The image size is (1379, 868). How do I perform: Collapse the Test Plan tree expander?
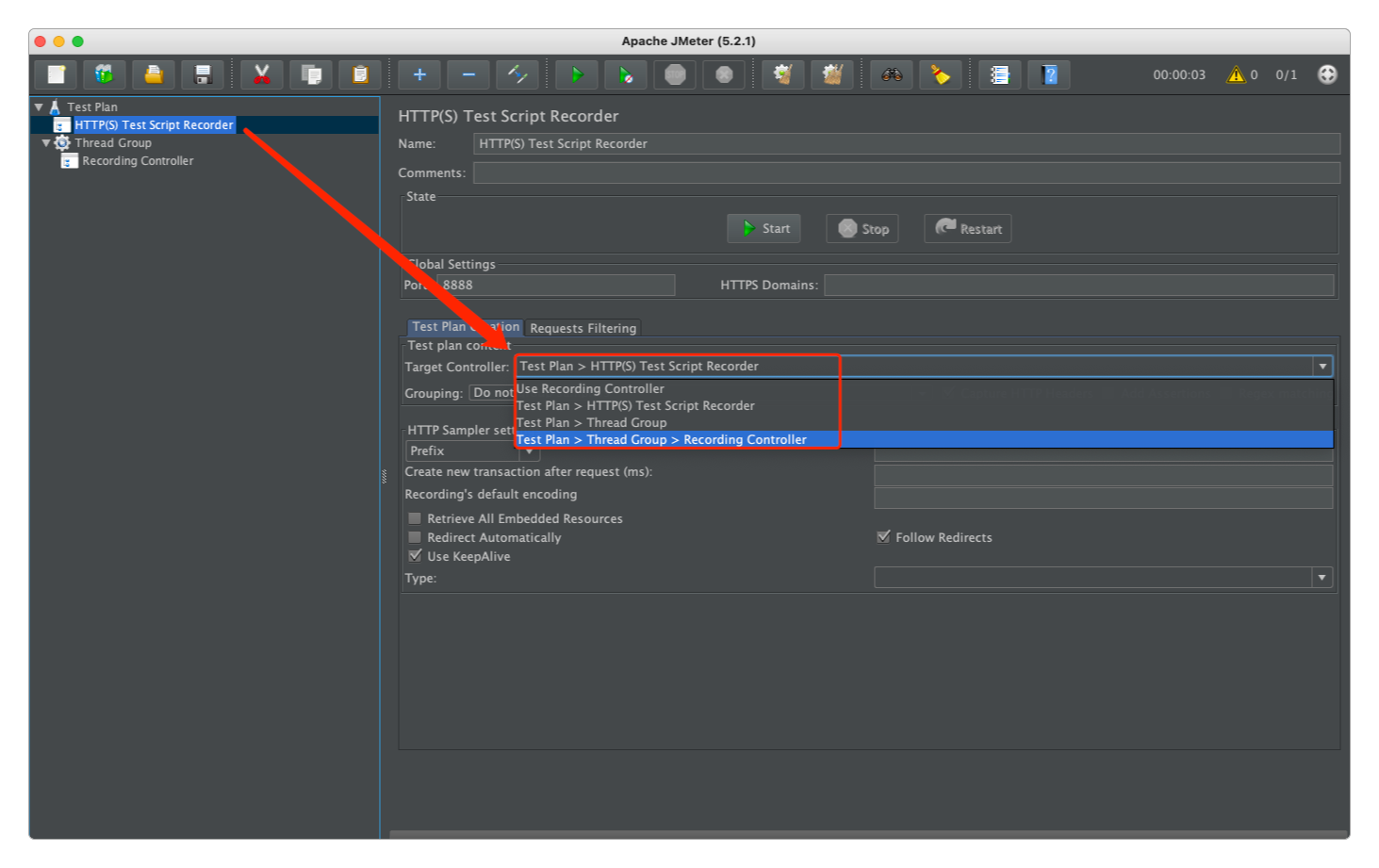tap(39, 107)
